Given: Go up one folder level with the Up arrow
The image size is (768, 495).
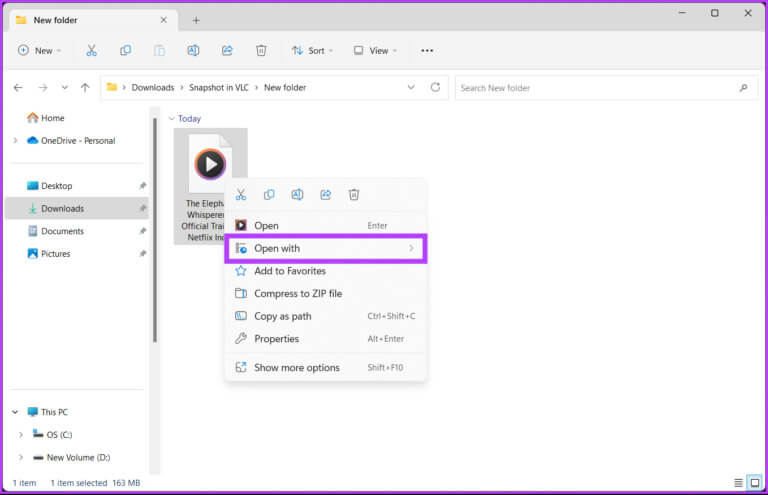Looking at the screenshot, I should [x=85, y=88].
